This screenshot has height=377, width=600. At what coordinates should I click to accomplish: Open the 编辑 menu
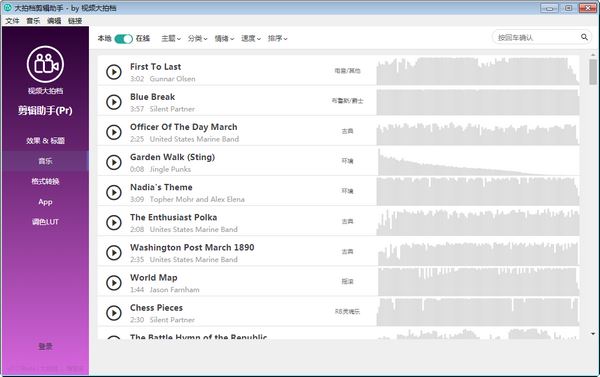coord(54,21)
